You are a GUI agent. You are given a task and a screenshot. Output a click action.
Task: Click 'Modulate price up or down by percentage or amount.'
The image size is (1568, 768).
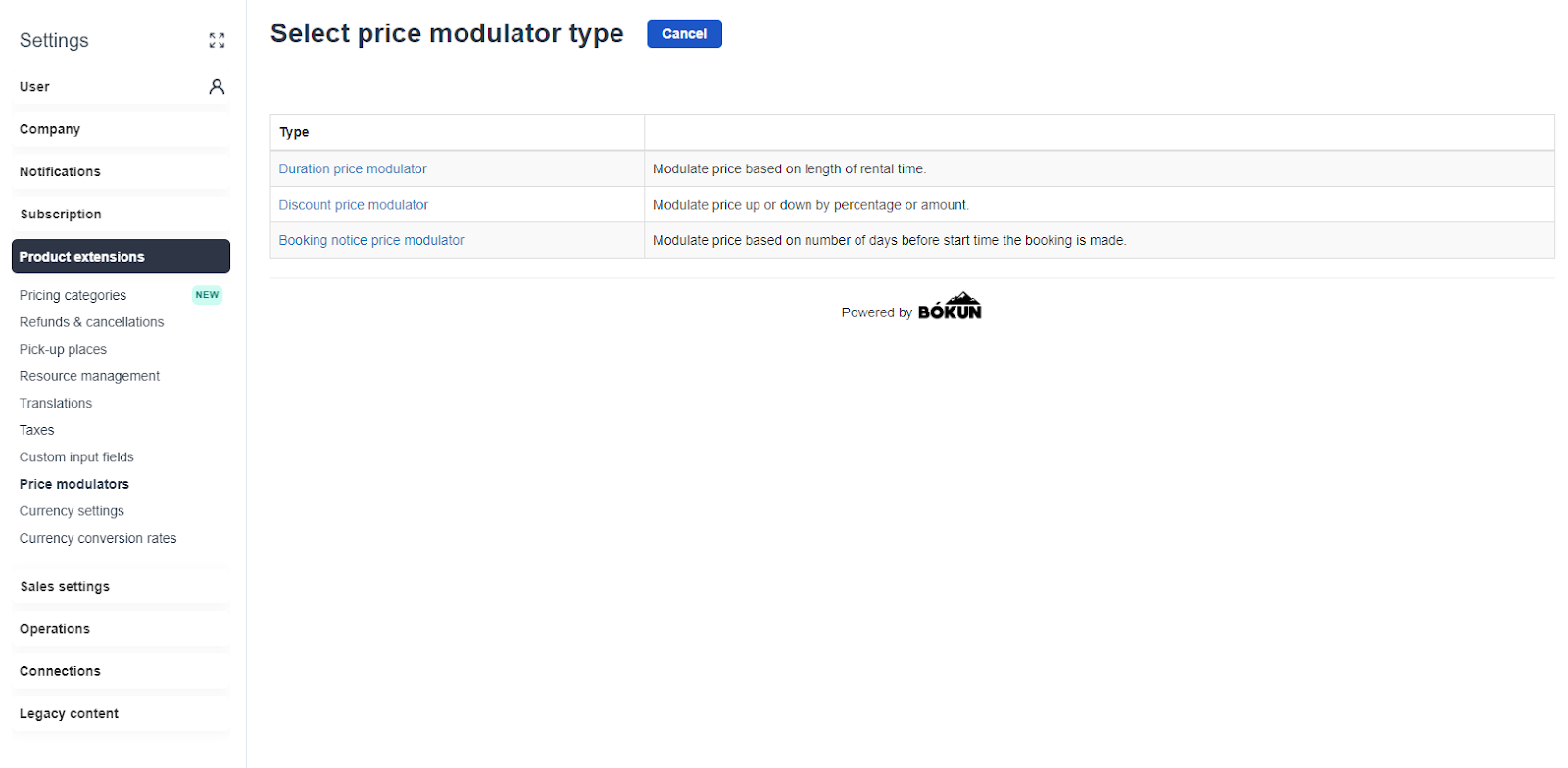(x=810, y=205)
